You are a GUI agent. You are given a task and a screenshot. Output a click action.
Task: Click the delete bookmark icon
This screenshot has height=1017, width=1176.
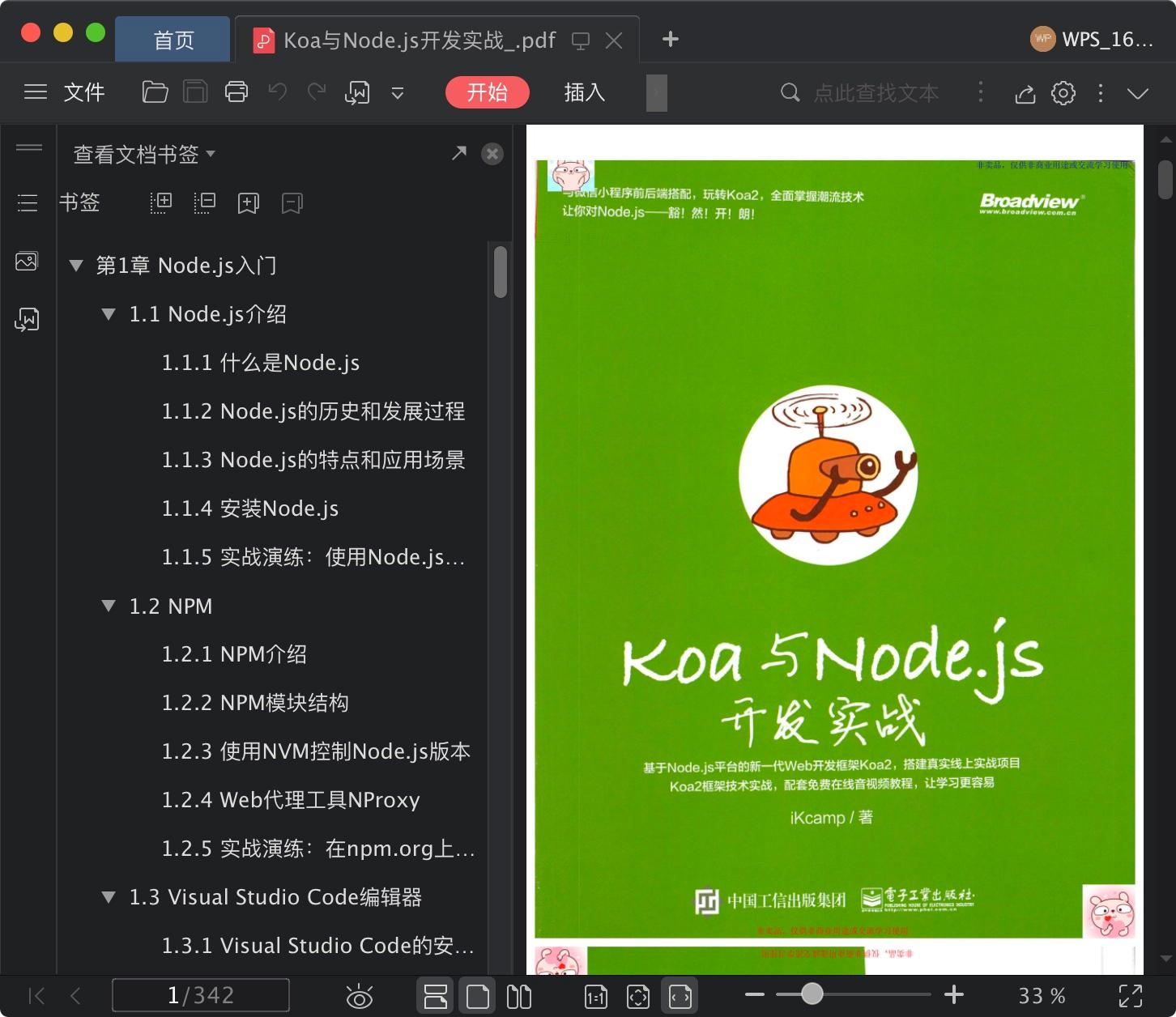292,202
